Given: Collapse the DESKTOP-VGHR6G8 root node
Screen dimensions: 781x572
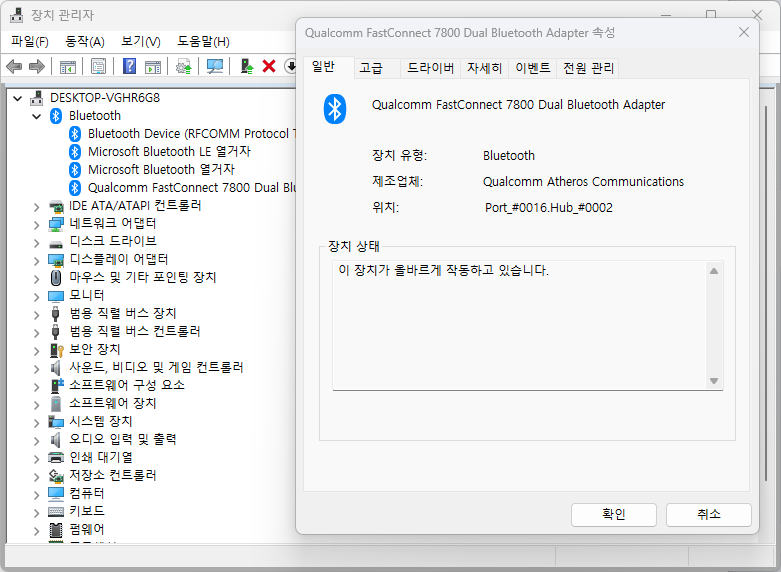Looking at the screenshot, I should coord(17,98).
